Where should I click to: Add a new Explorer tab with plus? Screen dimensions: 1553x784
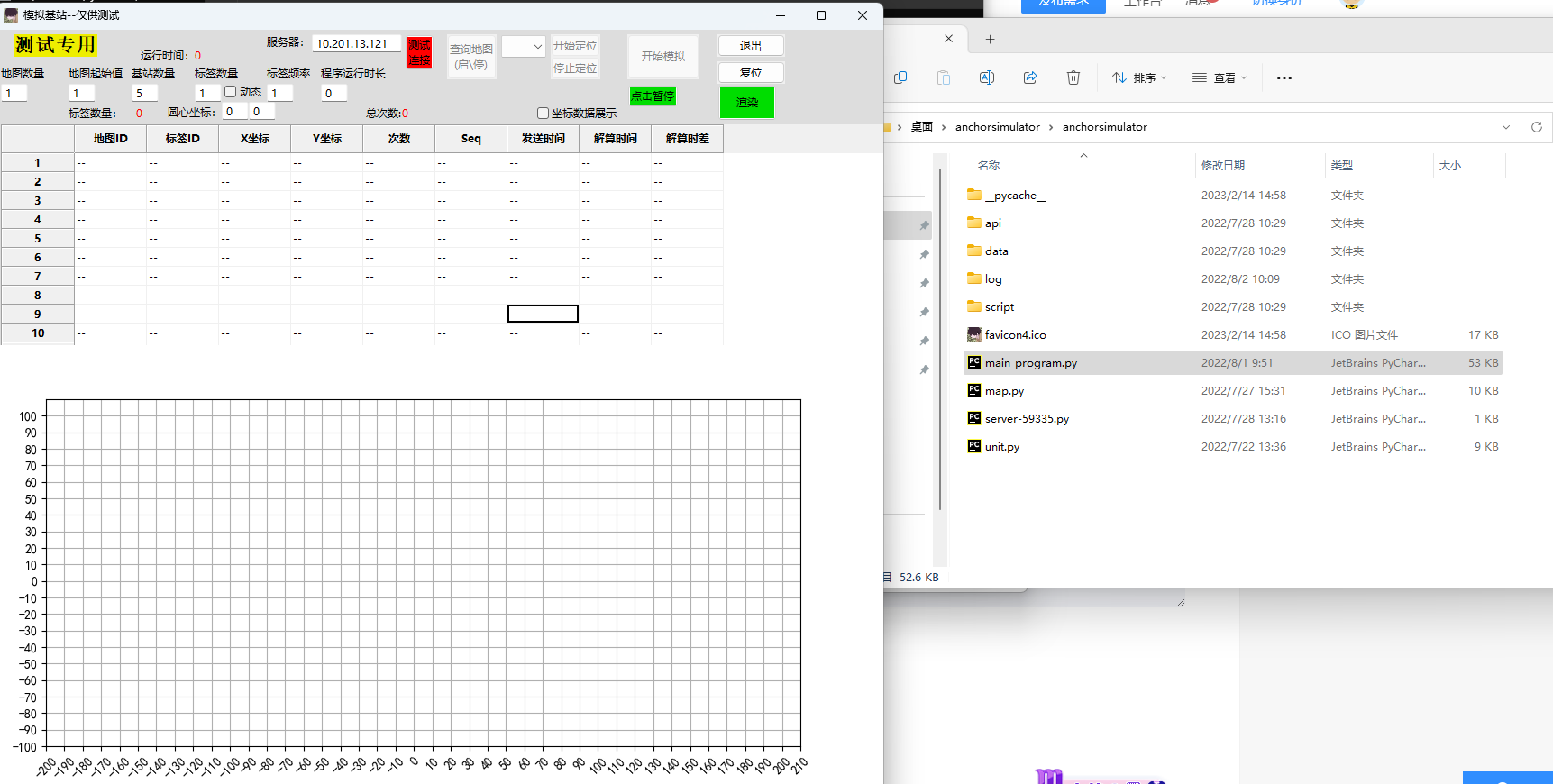point(990,39)
